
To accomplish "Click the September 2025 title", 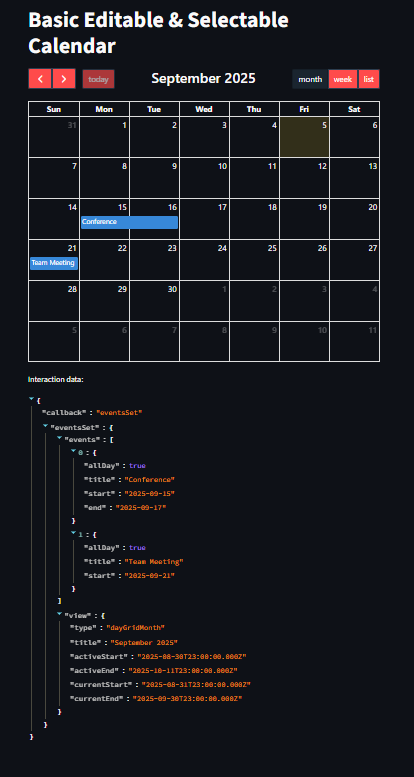I will point(203,78).
